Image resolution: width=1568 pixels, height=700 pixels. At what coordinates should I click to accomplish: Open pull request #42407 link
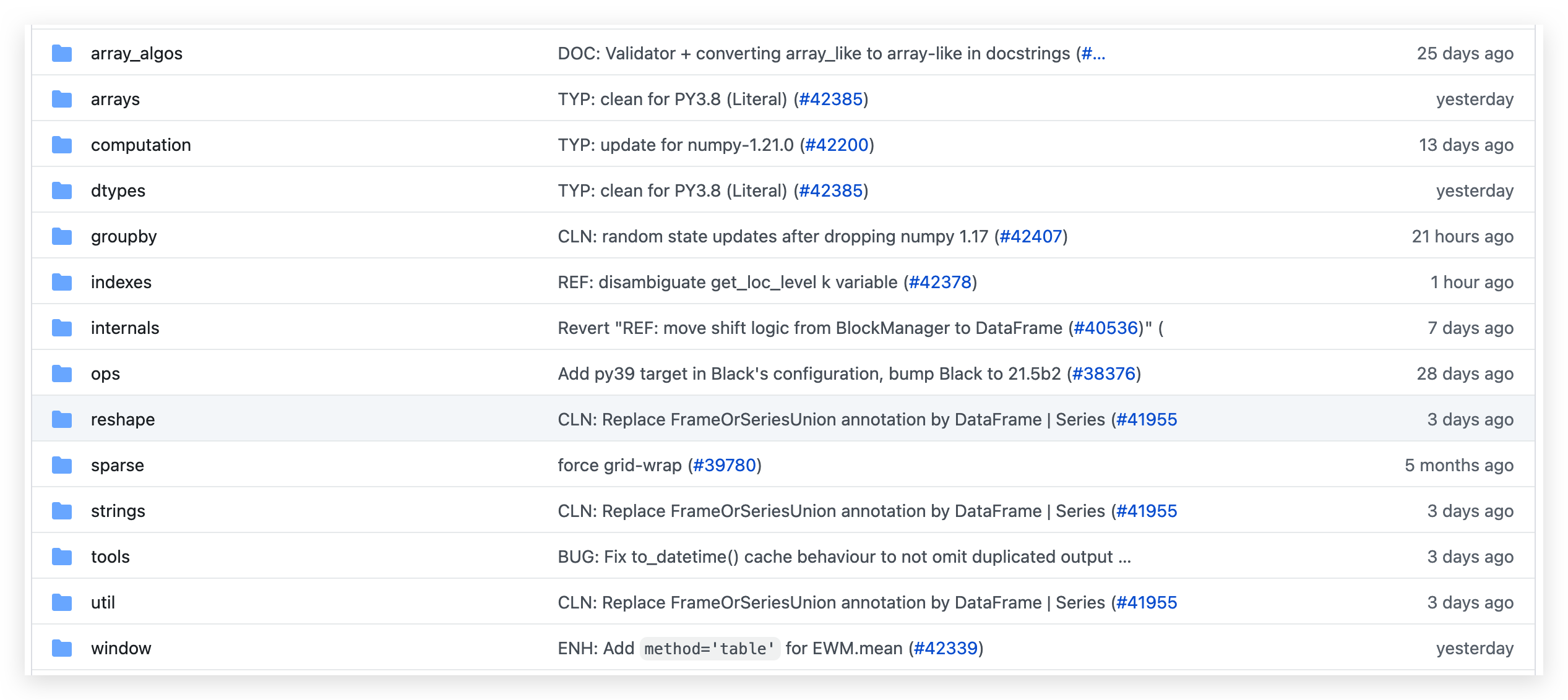pos(1030,237)
